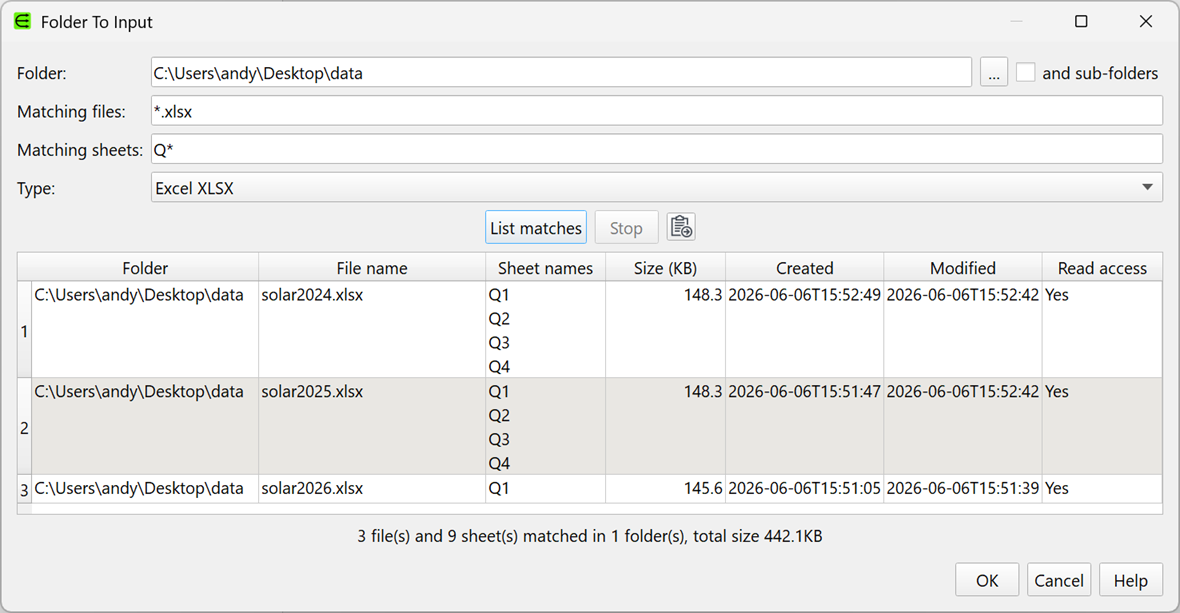
Task: Click the Cancel button
Action: 1059,581
